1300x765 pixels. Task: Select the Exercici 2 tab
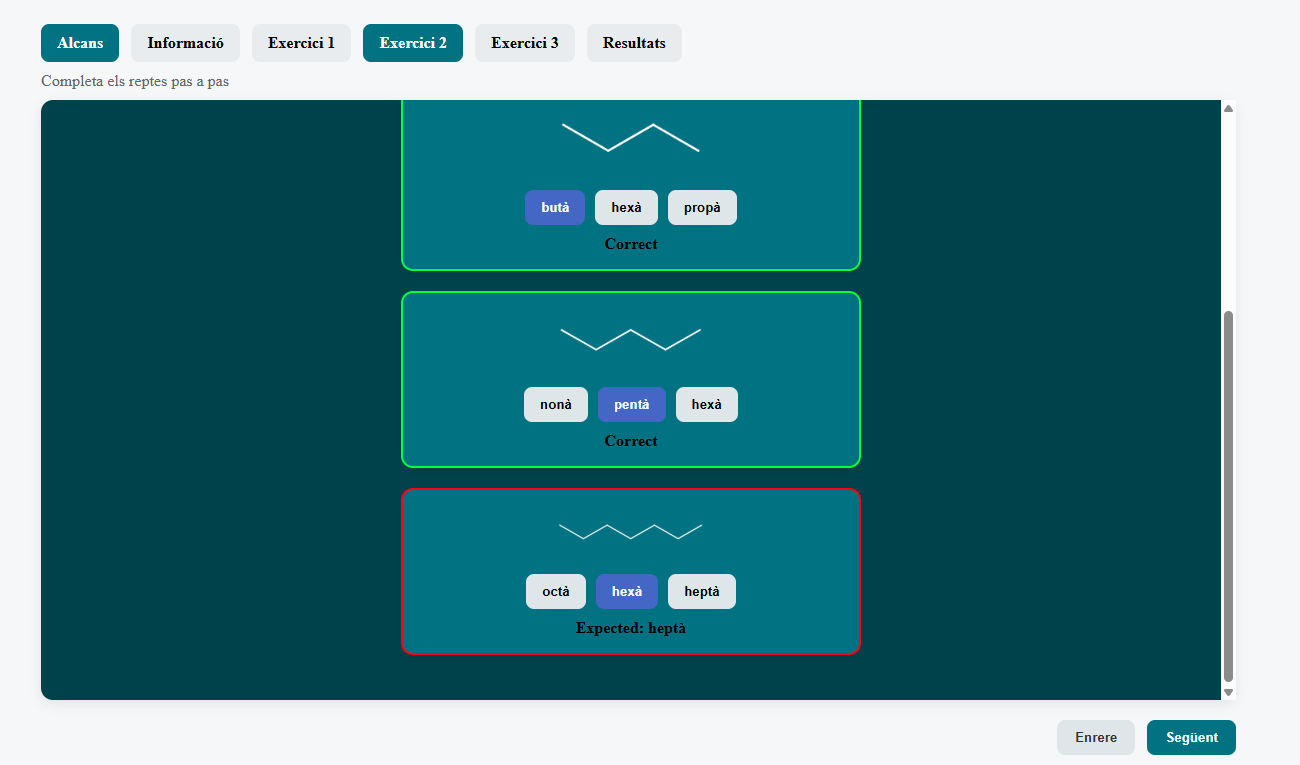[x=413, y=43]
